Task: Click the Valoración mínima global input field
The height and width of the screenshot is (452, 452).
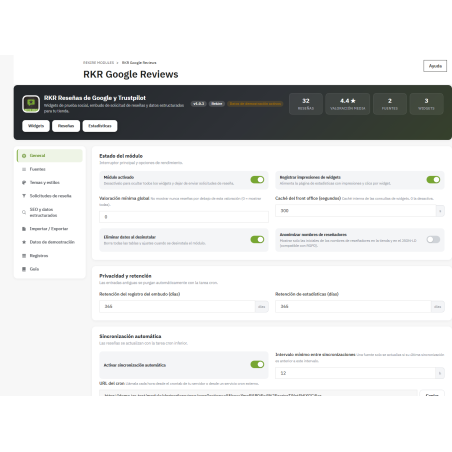Action: pyautogui.click(x=184, y=217)
